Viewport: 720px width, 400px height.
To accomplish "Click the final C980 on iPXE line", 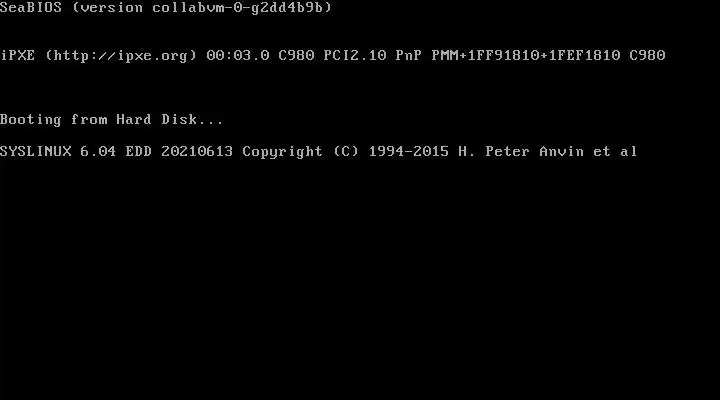I will click(x=647, y=56).
